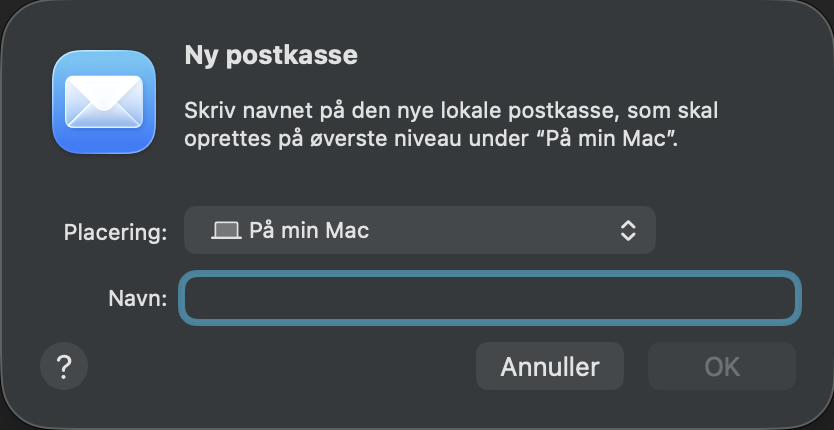Screen dimensions: 834x430
Task: Click inside the Navn text field
Action: click(489, 299)
